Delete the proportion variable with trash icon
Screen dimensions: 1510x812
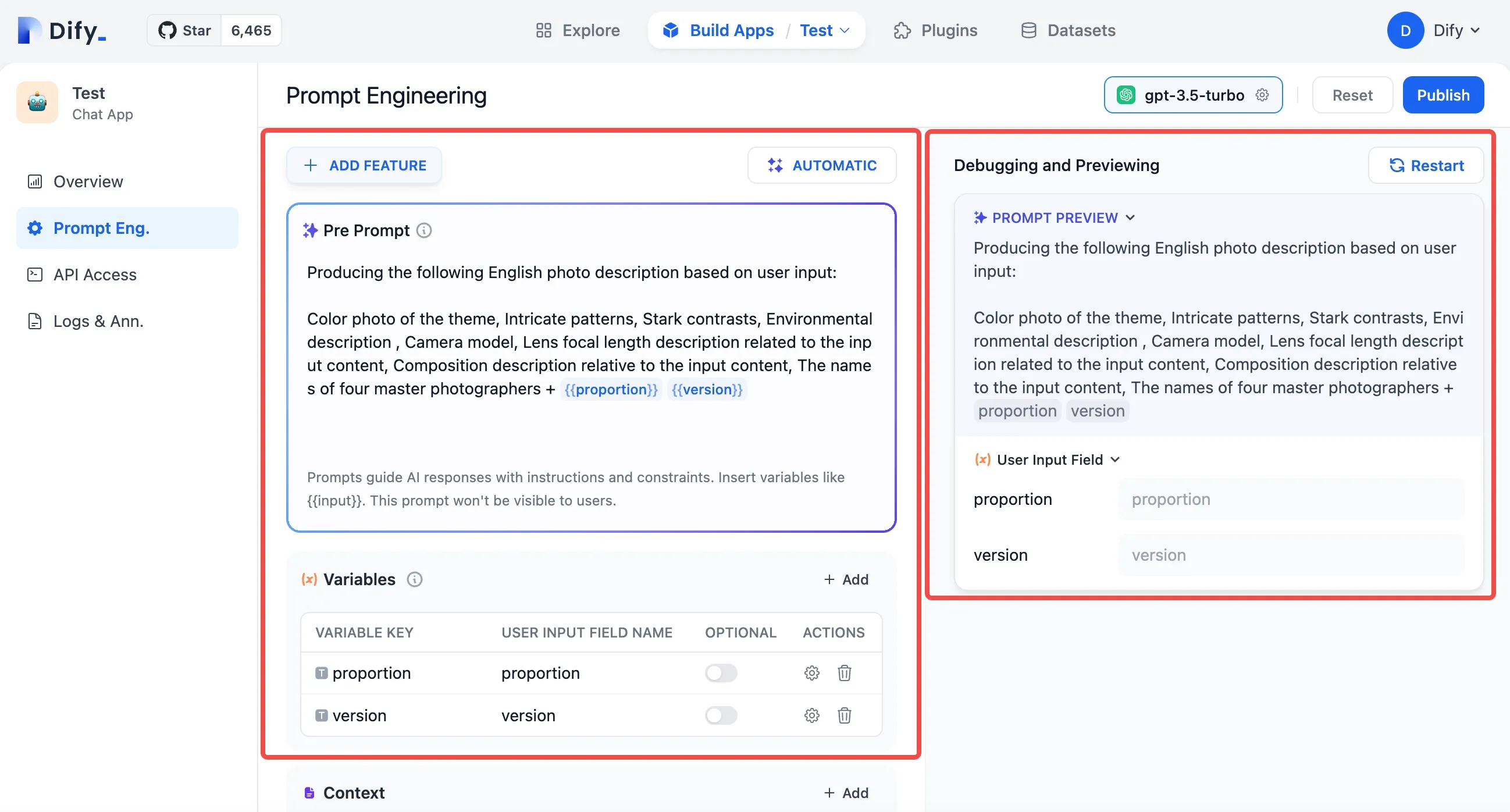pyautogui.click(x=844, y=673)
